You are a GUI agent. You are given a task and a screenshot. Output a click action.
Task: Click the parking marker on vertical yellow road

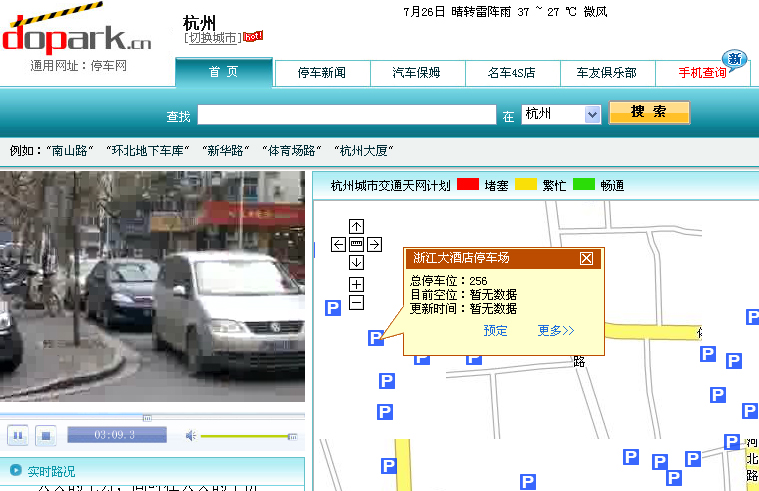pyautogui.click(x=389, y=466)
